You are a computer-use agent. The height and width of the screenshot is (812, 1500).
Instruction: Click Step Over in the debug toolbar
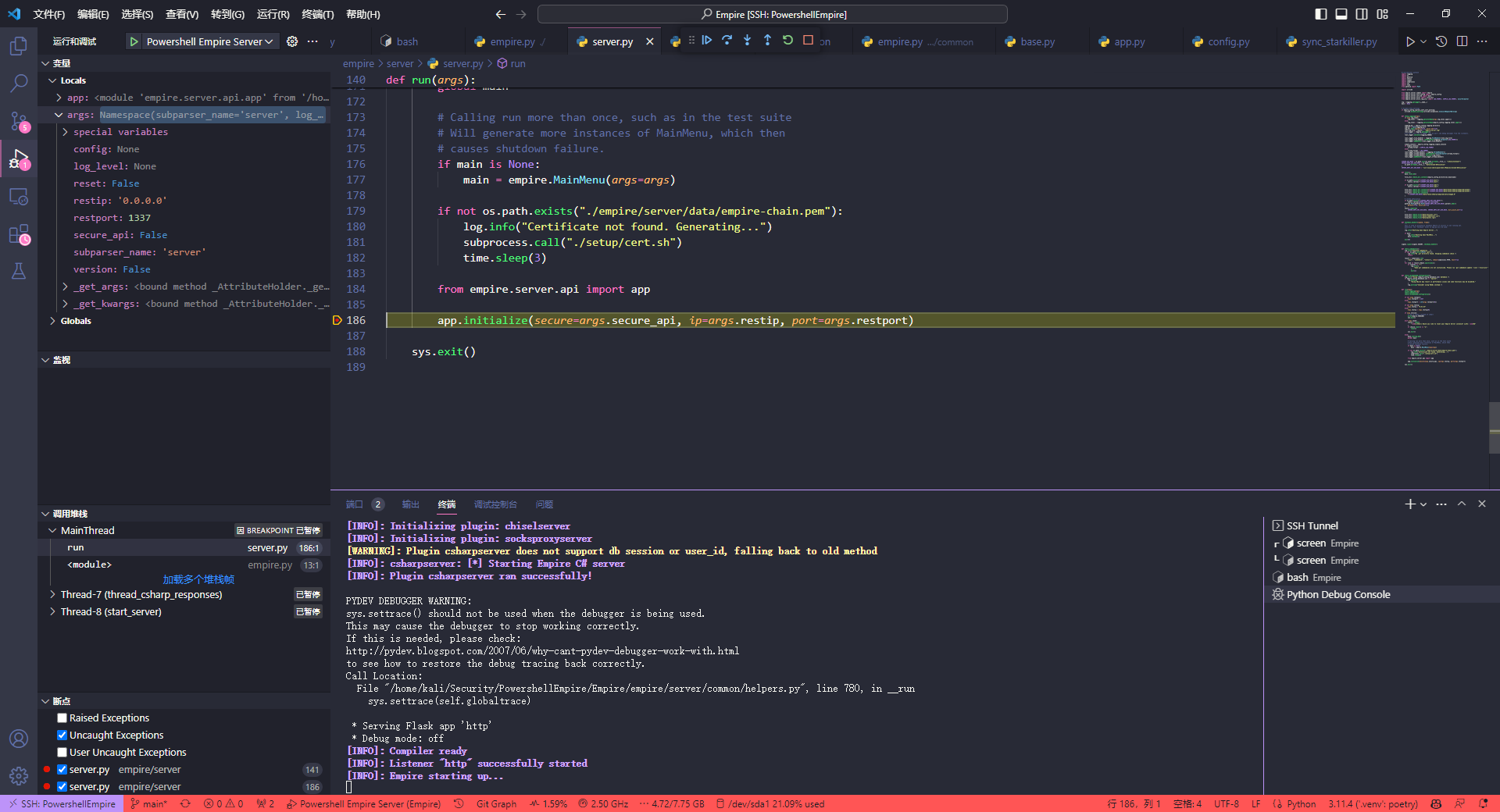pyautogui.click(x=727, y=41)
